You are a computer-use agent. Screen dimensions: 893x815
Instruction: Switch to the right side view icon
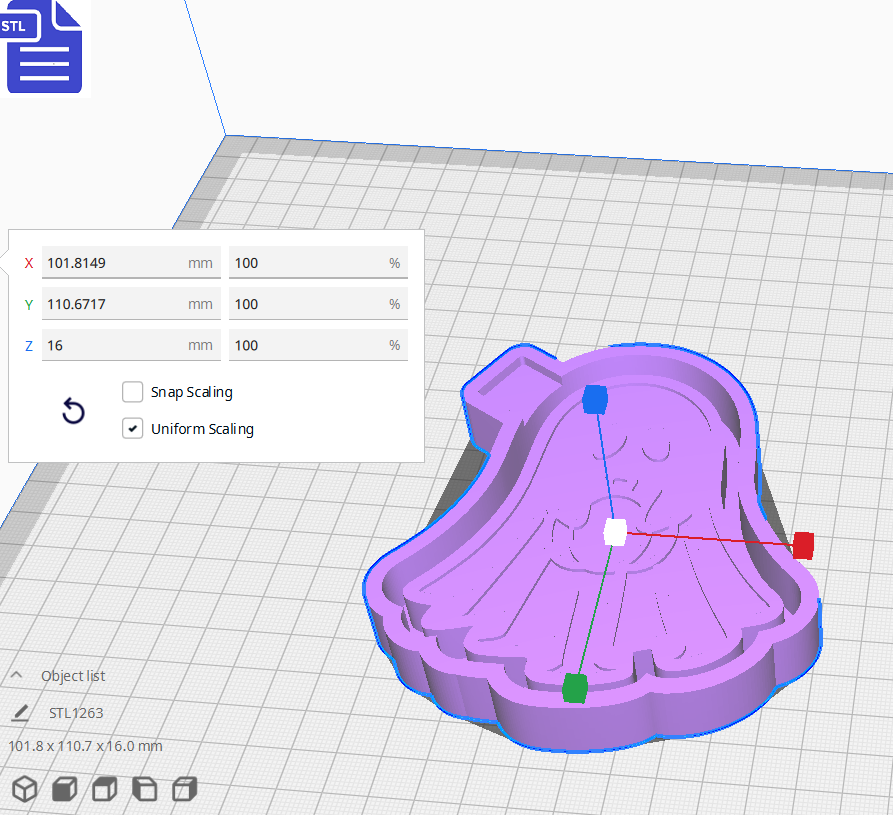click(x=184, y=789)
